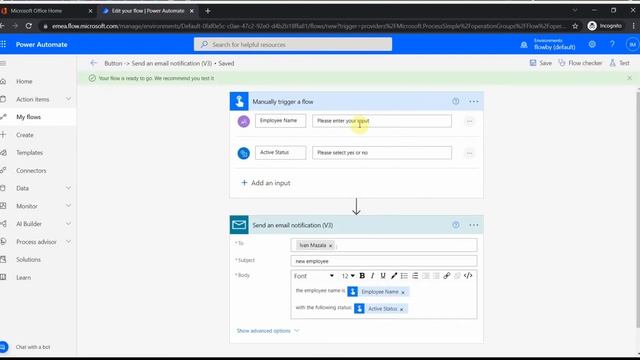Viewport: 640px width, 360px height.
Task: Run the Flow checker
Action: pos(580,63)
